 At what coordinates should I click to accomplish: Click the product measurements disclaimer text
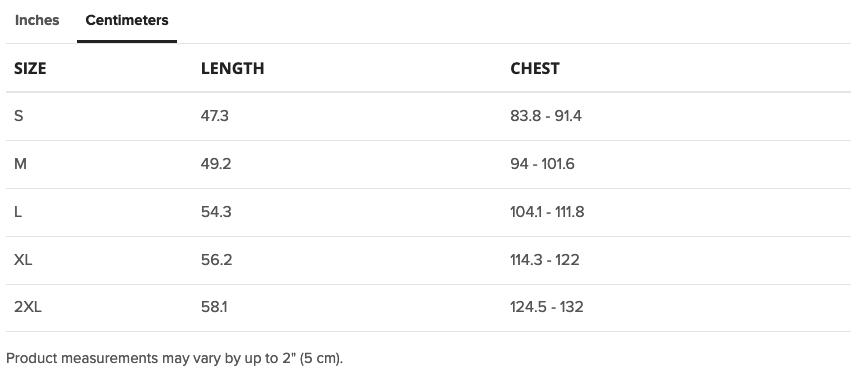174,358
